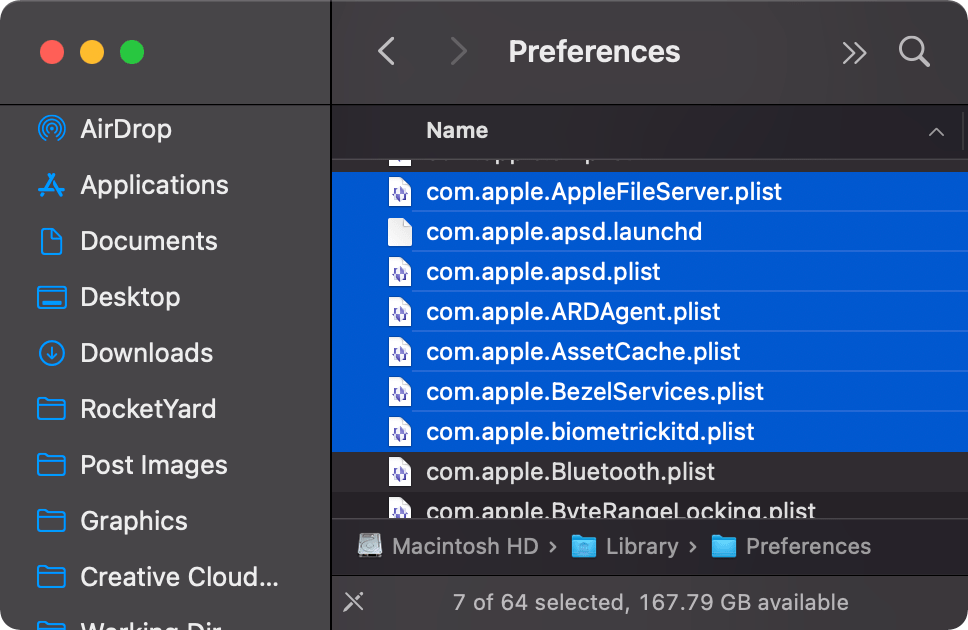Click the Search magnifying glass icon

point(914,52)
